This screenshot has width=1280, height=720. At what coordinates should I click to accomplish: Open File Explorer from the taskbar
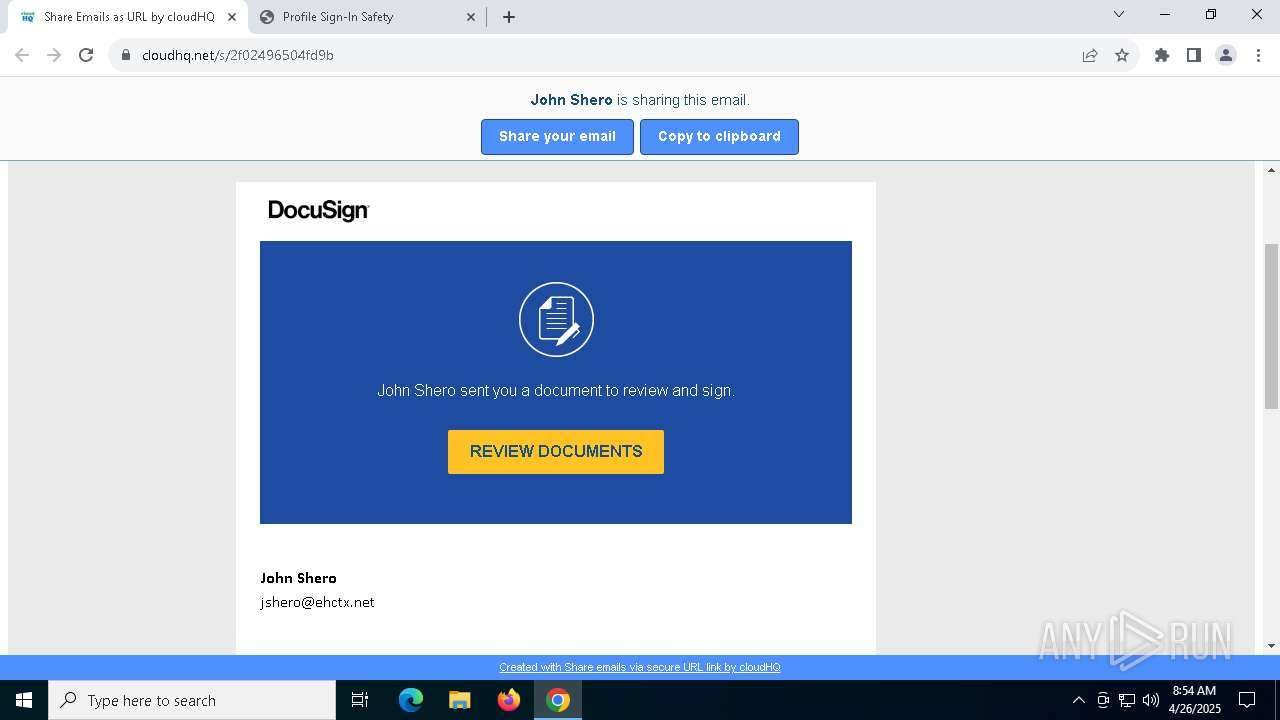[460, 700]
